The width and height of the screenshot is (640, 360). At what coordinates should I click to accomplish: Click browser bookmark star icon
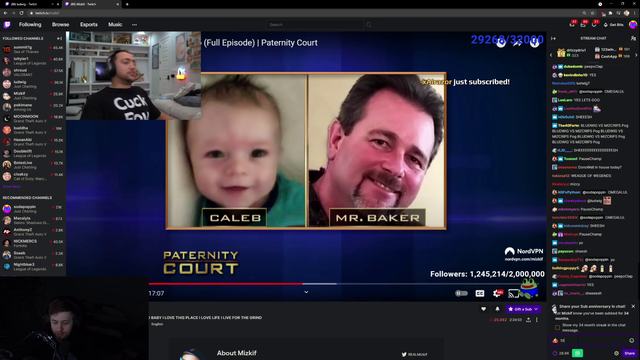(592, 13)
